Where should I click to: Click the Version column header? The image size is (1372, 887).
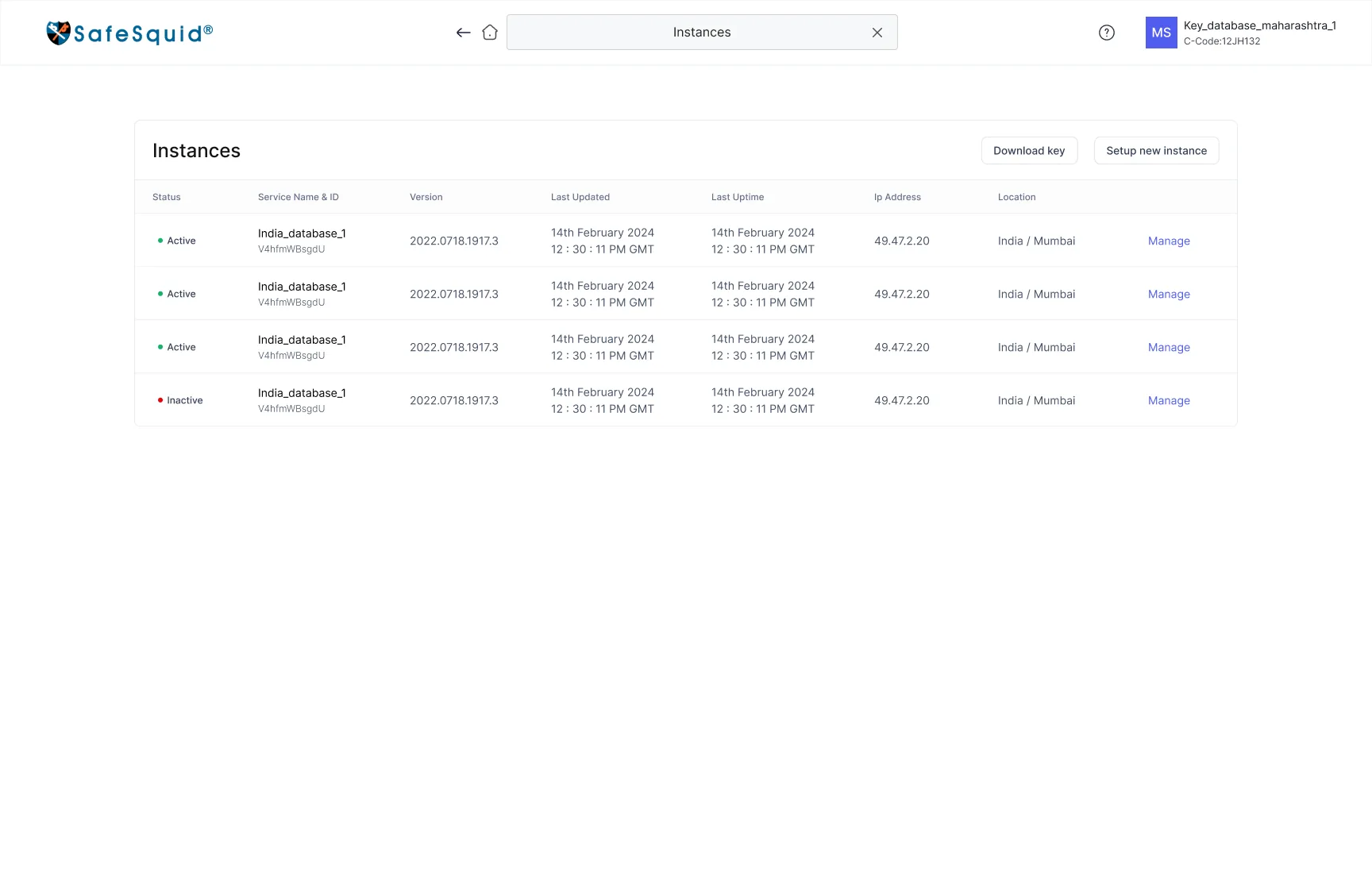(426, 197)
